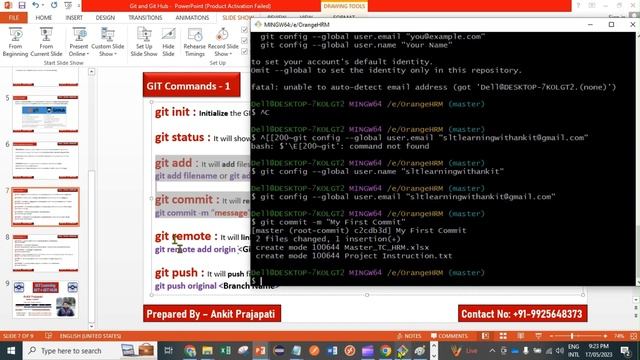Switch to Slide Sorter view icon
This screenshot has height=360, width=640.
point(503,336)
